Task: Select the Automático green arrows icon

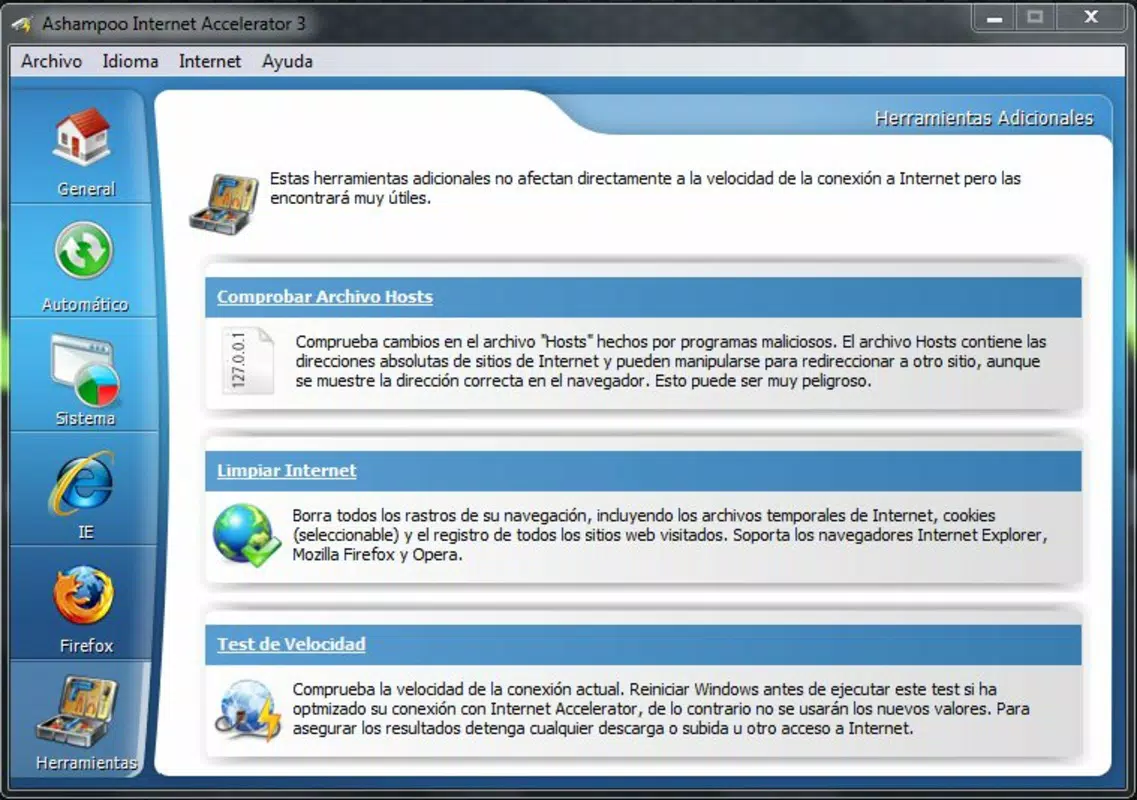Action: 83,251
